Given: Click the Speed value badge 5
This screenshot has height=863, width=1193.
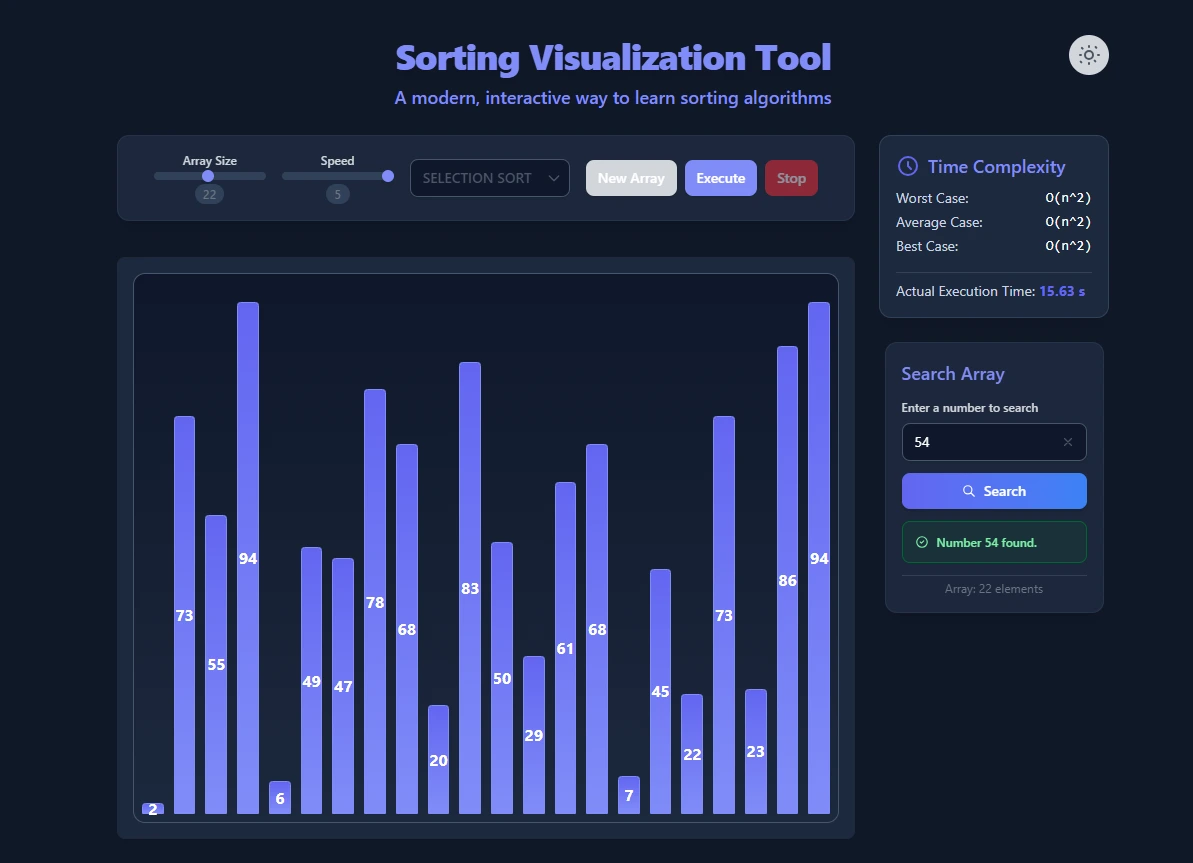Looking at the screenshot, I should coord(338,194).
